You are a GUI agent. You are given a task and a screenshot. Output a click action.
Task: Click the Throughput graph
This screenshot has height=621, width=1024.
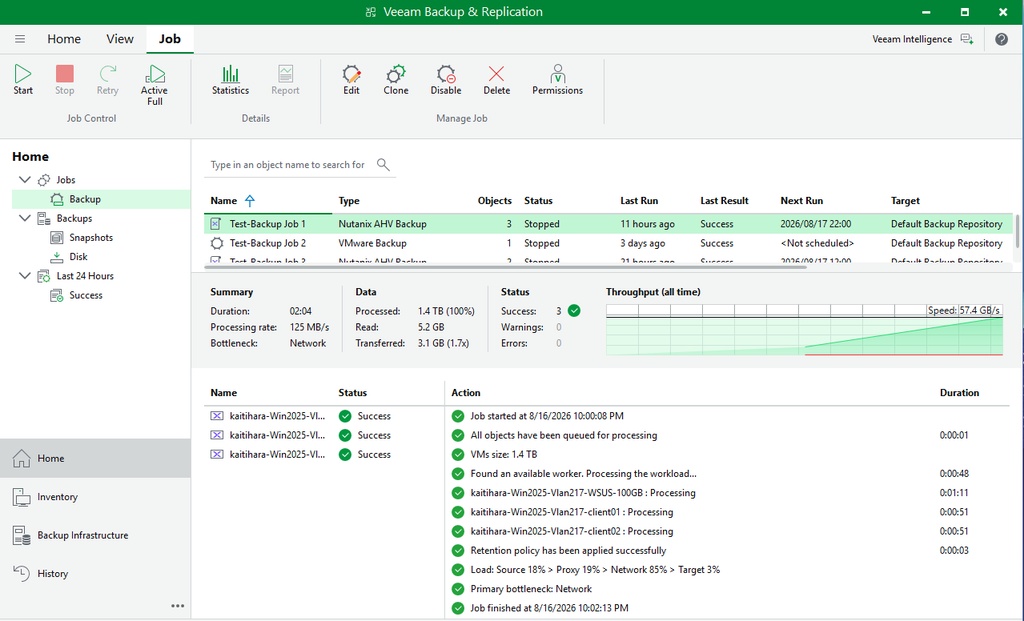(x=804, y=330)
